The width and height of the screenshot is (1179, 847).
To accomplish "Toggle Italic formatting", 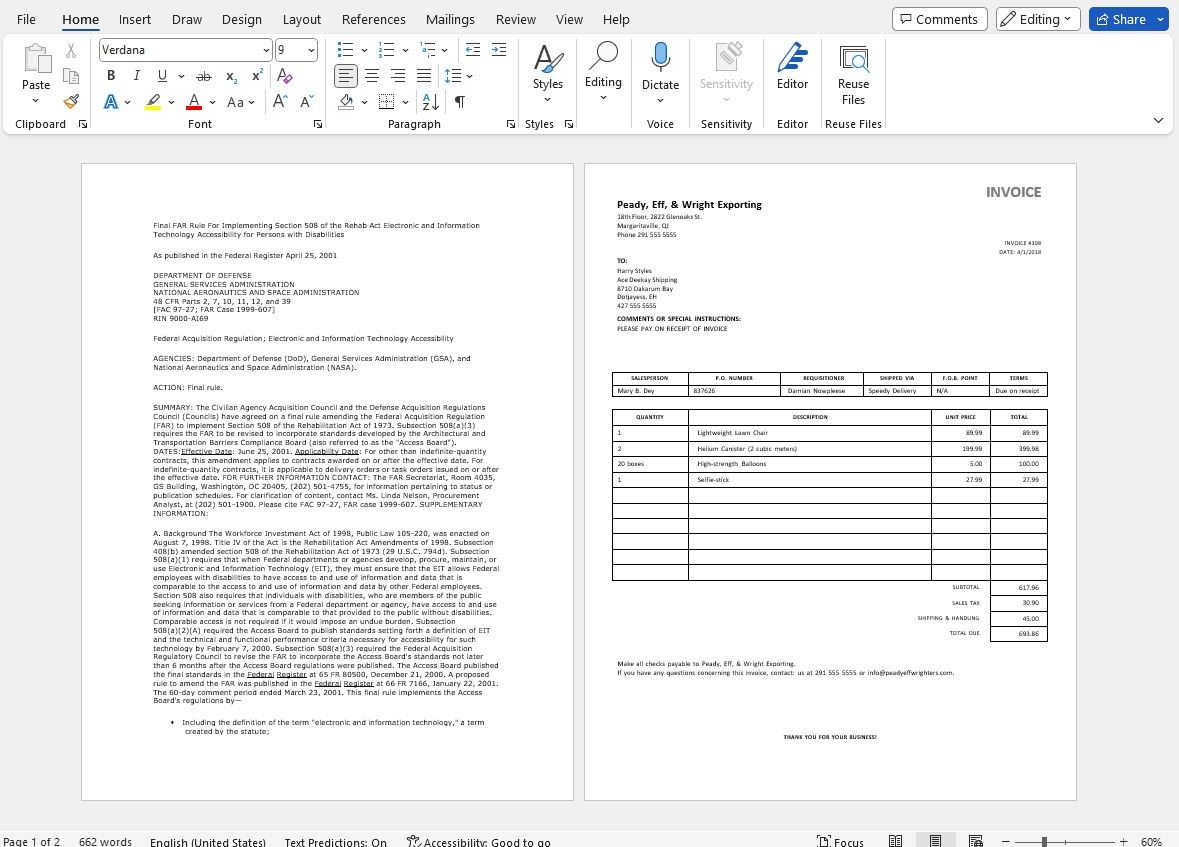I will [137, 76].
